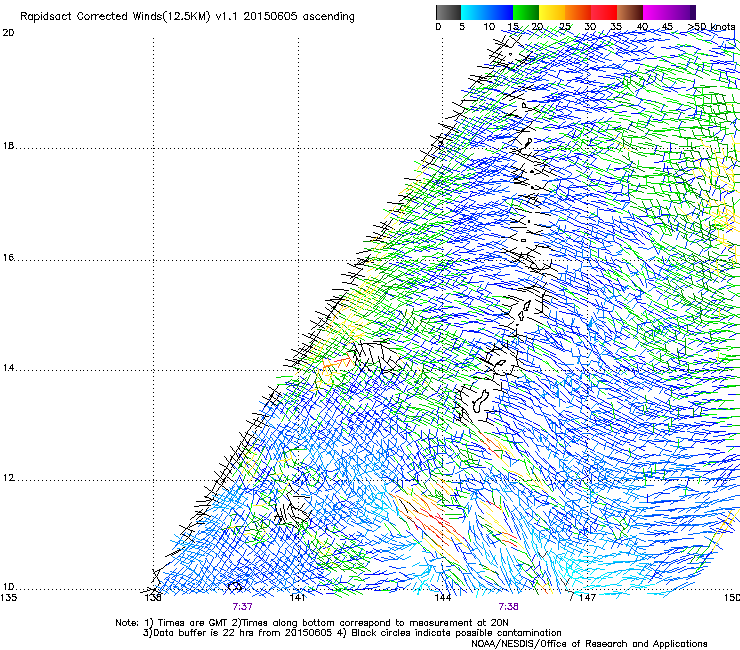Click the latitude label 20

8,33
